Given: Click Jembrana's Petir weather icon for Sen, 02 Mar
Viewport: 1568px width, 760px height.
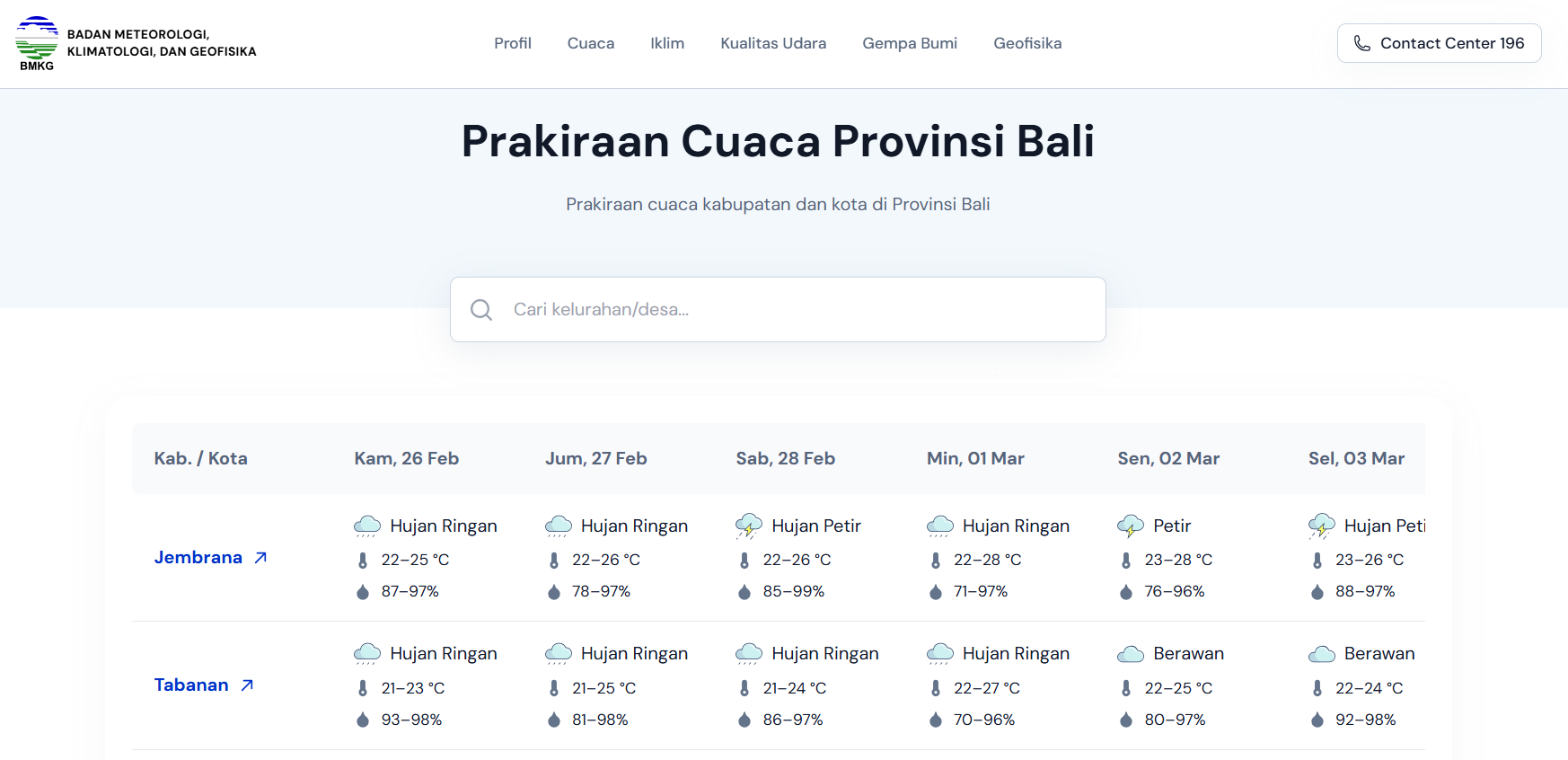Looking at the screenshot, I should pyautogui.click(x=1130, y=526).
